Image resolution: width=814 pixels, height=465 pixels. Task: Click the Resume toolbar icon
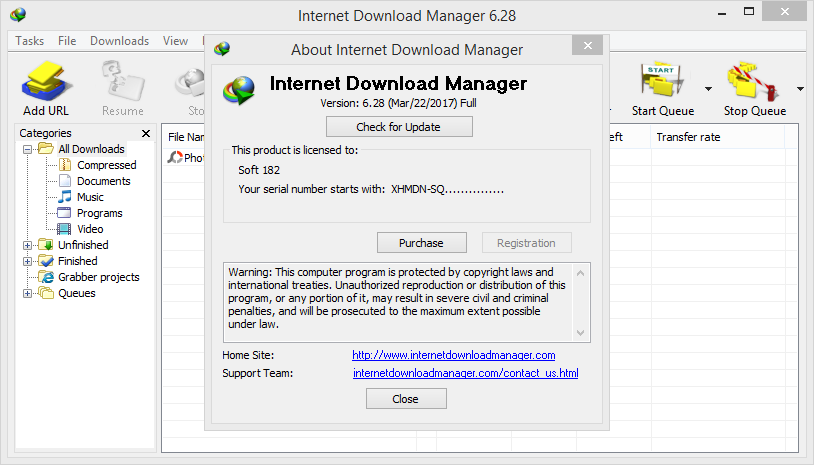(x=123, y=81)
